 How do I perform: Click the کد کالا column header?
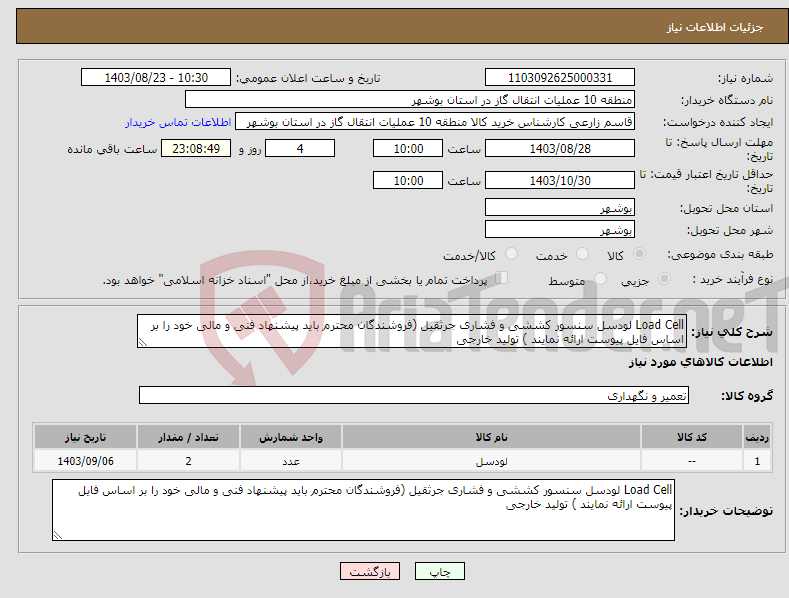tap(692, 437)
